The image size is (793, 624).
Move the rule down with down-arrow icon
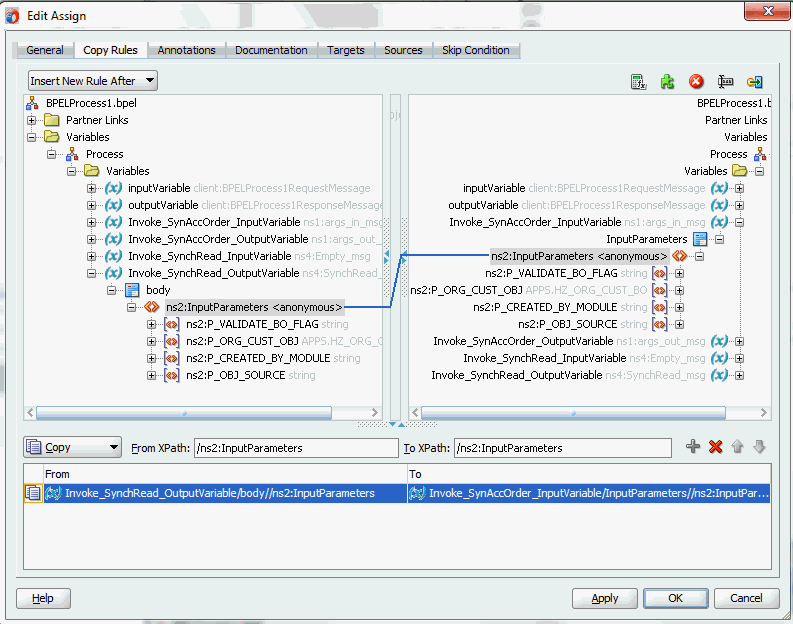tap(759, 447)
